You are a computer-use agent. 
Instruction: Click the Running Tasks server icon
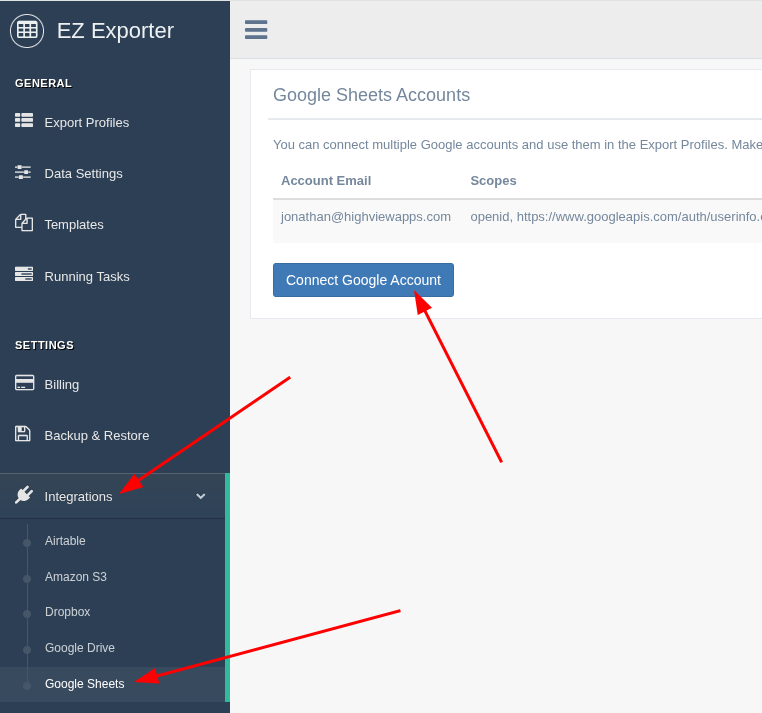coord(24,274)
